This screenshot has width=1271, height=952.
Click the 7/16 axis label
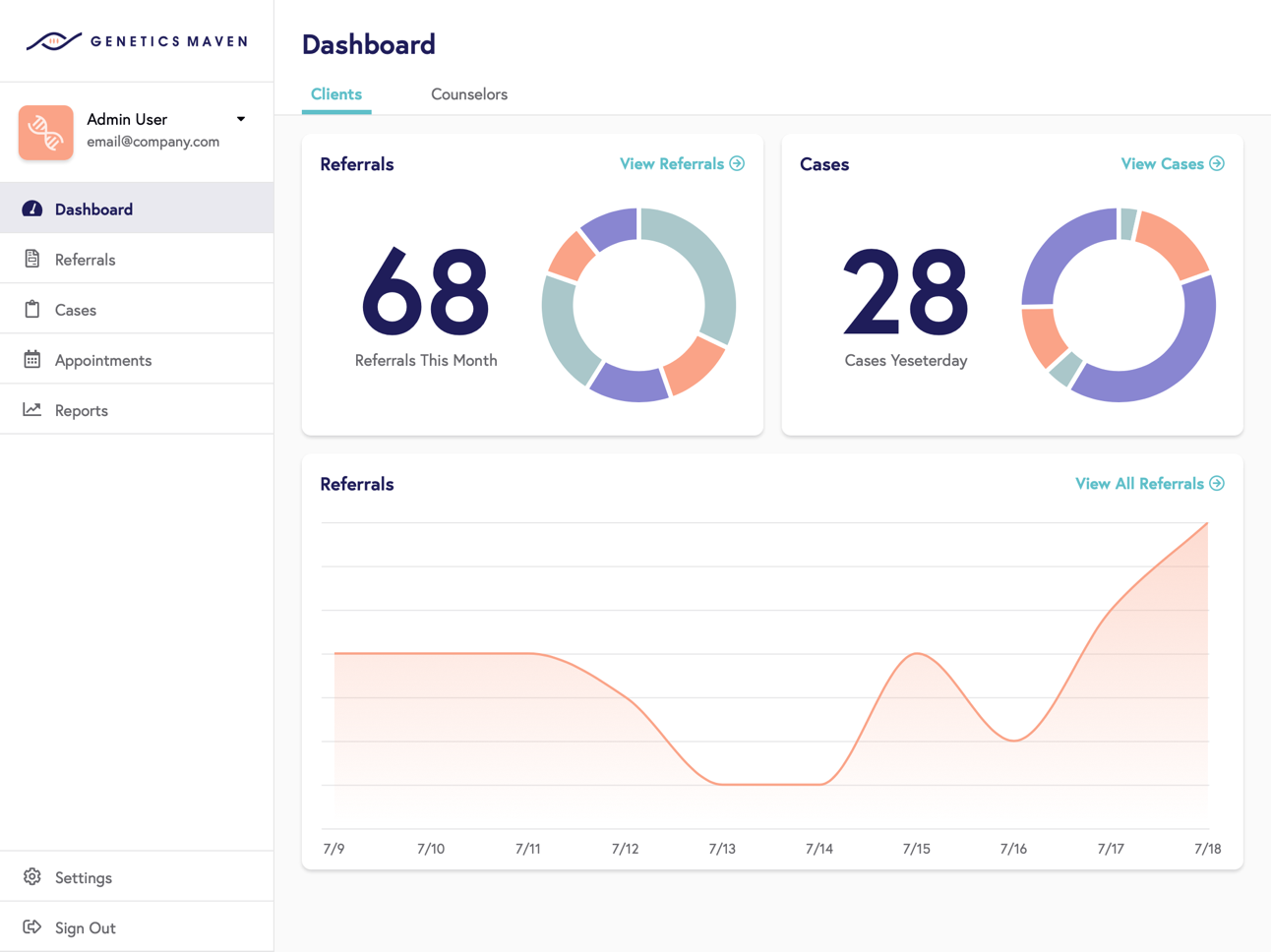click(x=1013, y=848)
